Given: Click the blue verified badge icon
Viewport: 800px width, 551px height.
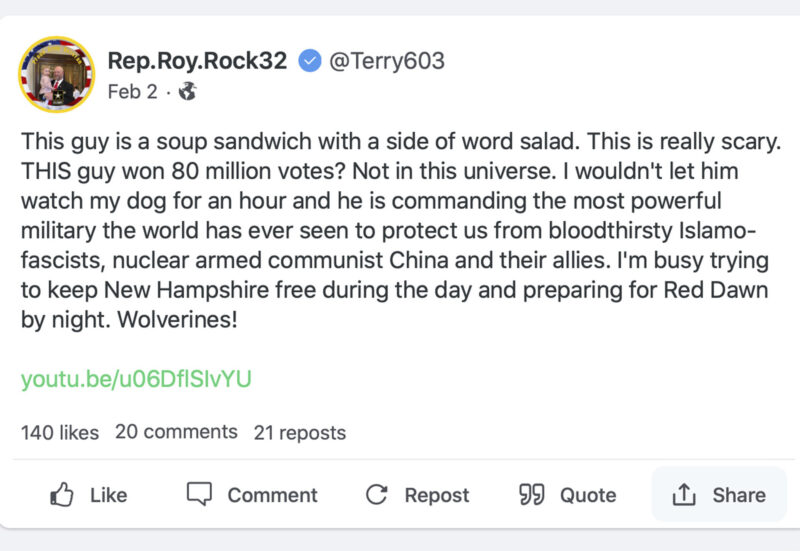Looking at the screenshot, I should [x=309, y=61].
